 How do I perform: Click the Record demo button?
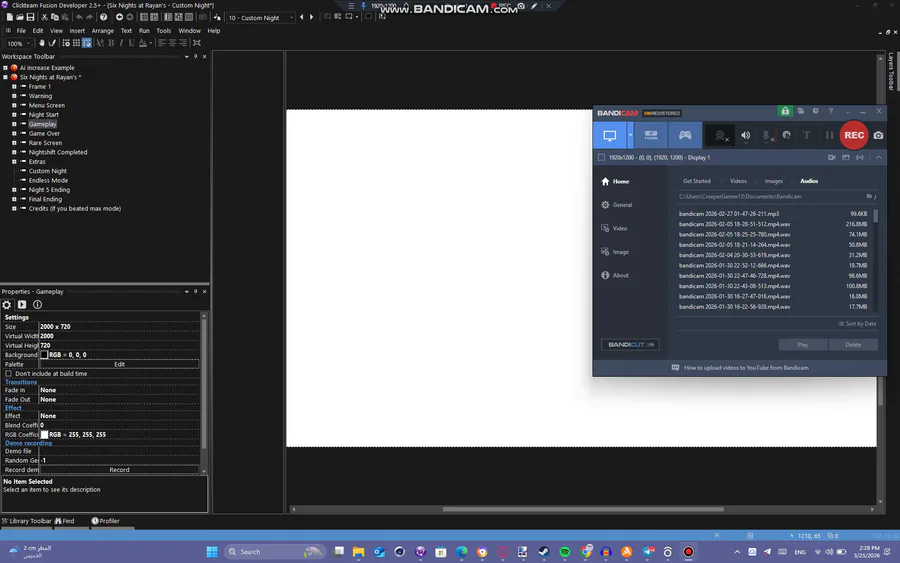coord(119,470)
